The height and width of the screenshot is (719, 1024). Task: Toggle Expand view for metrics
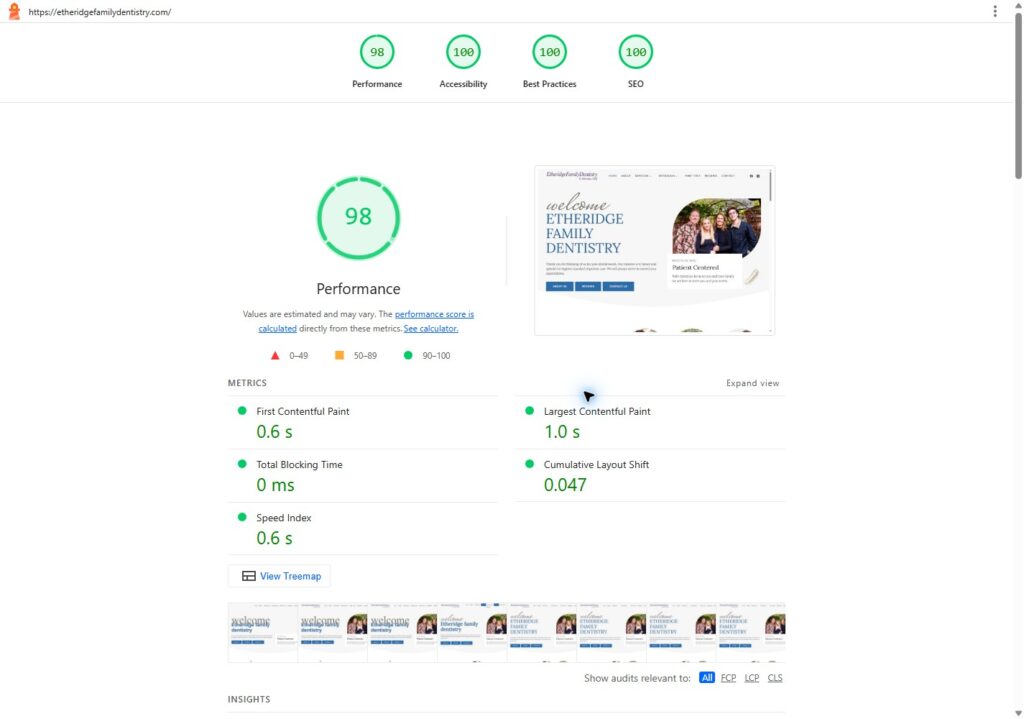tap(752, 383)
